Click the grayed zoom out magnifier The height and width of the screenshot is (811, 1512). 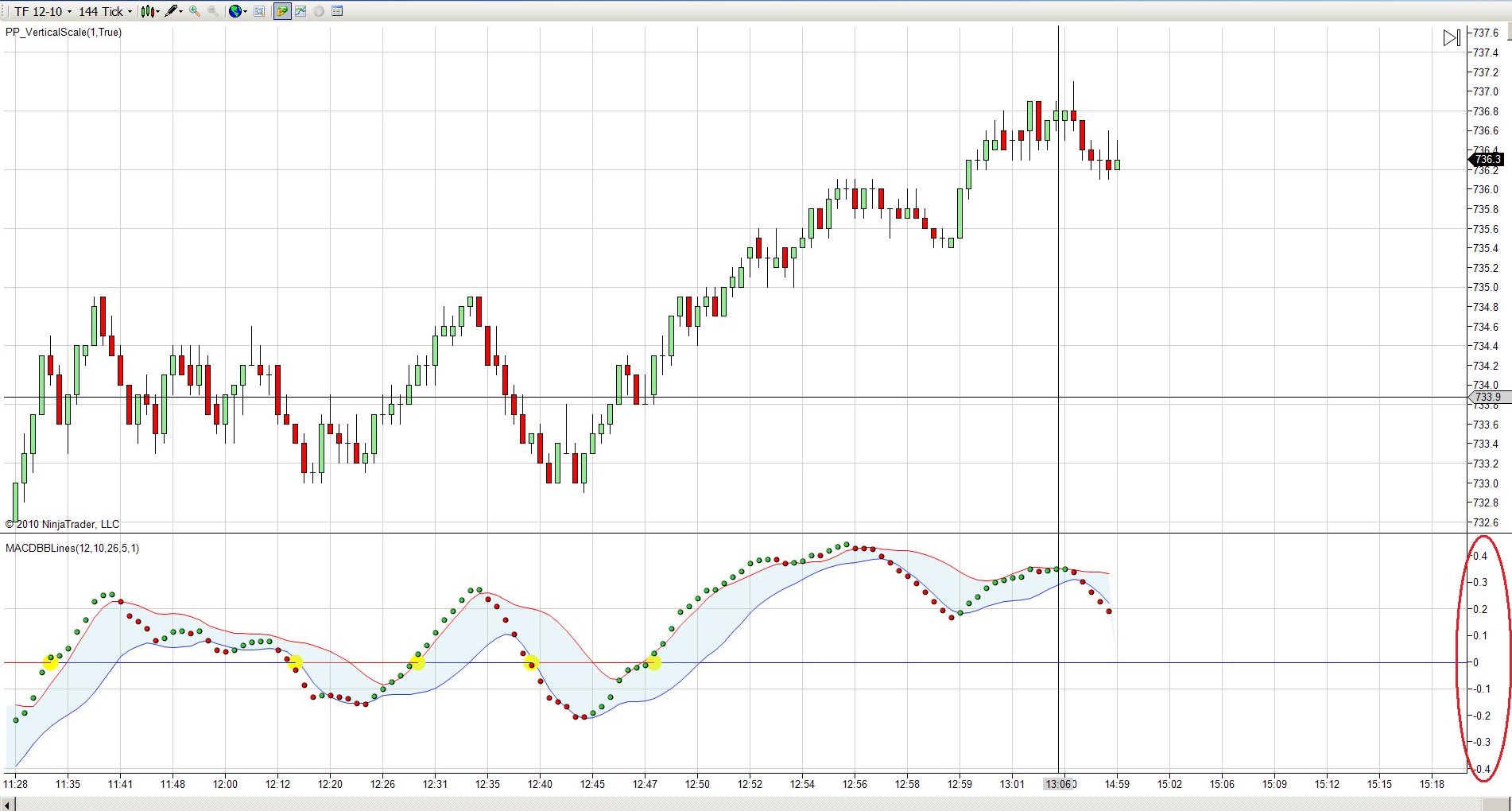tap(213, 11)
